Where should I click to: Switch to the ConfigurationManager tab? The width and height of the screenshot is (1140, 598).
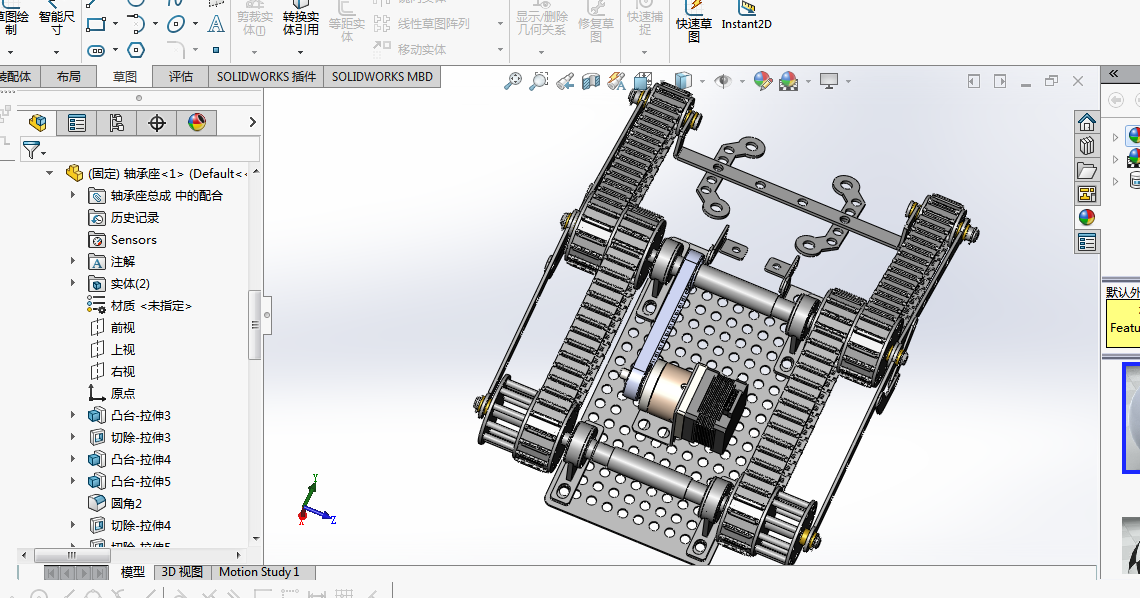116,123
